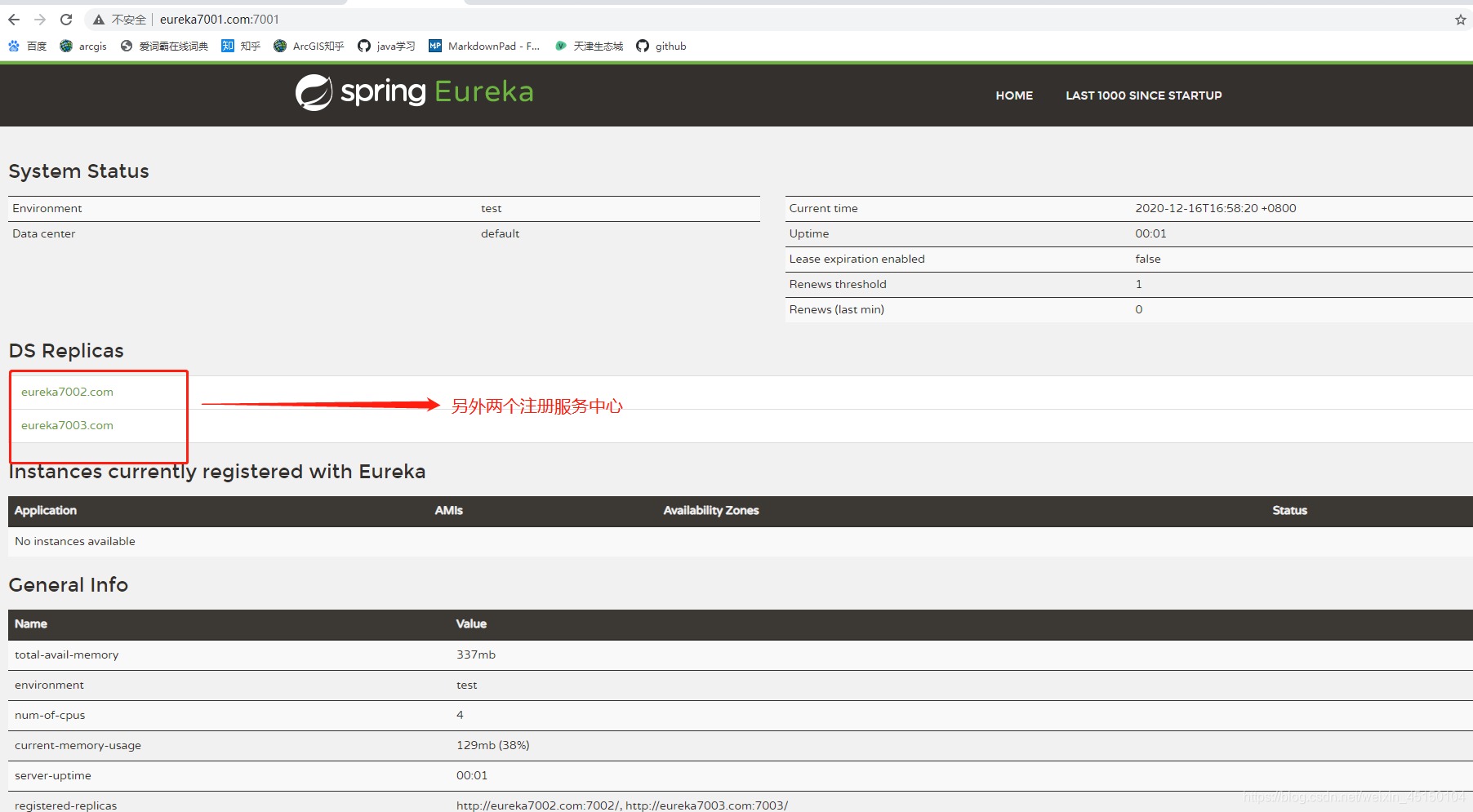The width and height of the screenshot is (1473, 812).
Task: Click the not-secure warning icon
Action: click(x=99, y=20)
